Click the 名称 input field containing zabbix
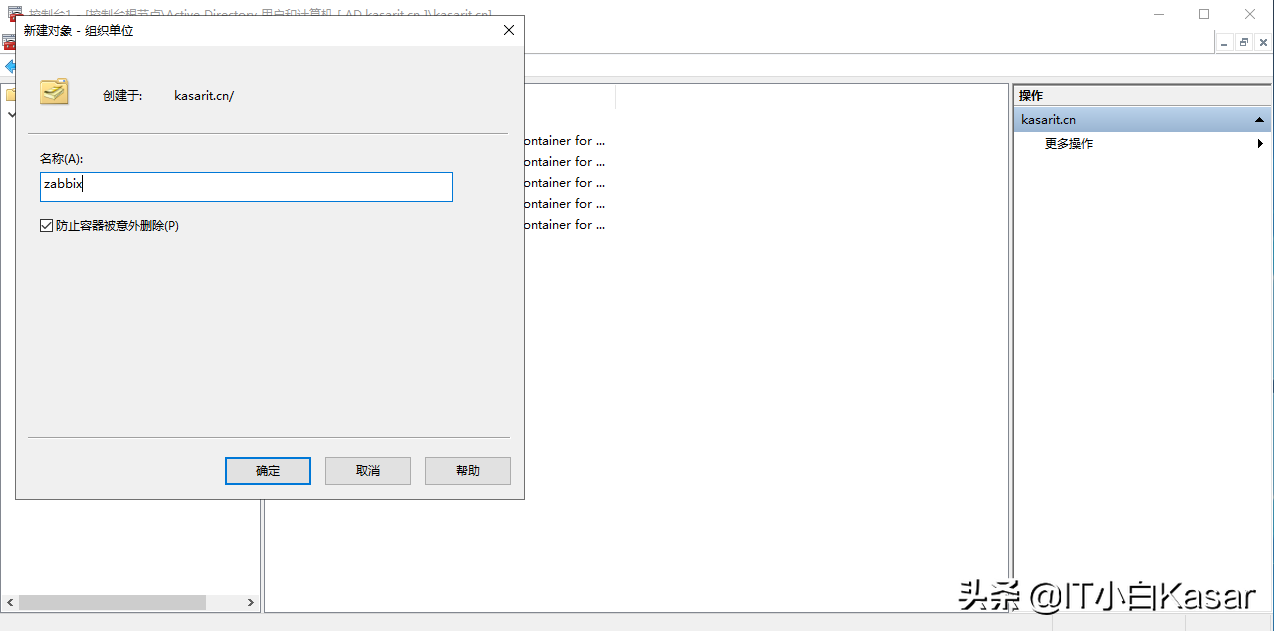Image resolution: width=1274 pixels, height=631 pixels. coord(246,187)
